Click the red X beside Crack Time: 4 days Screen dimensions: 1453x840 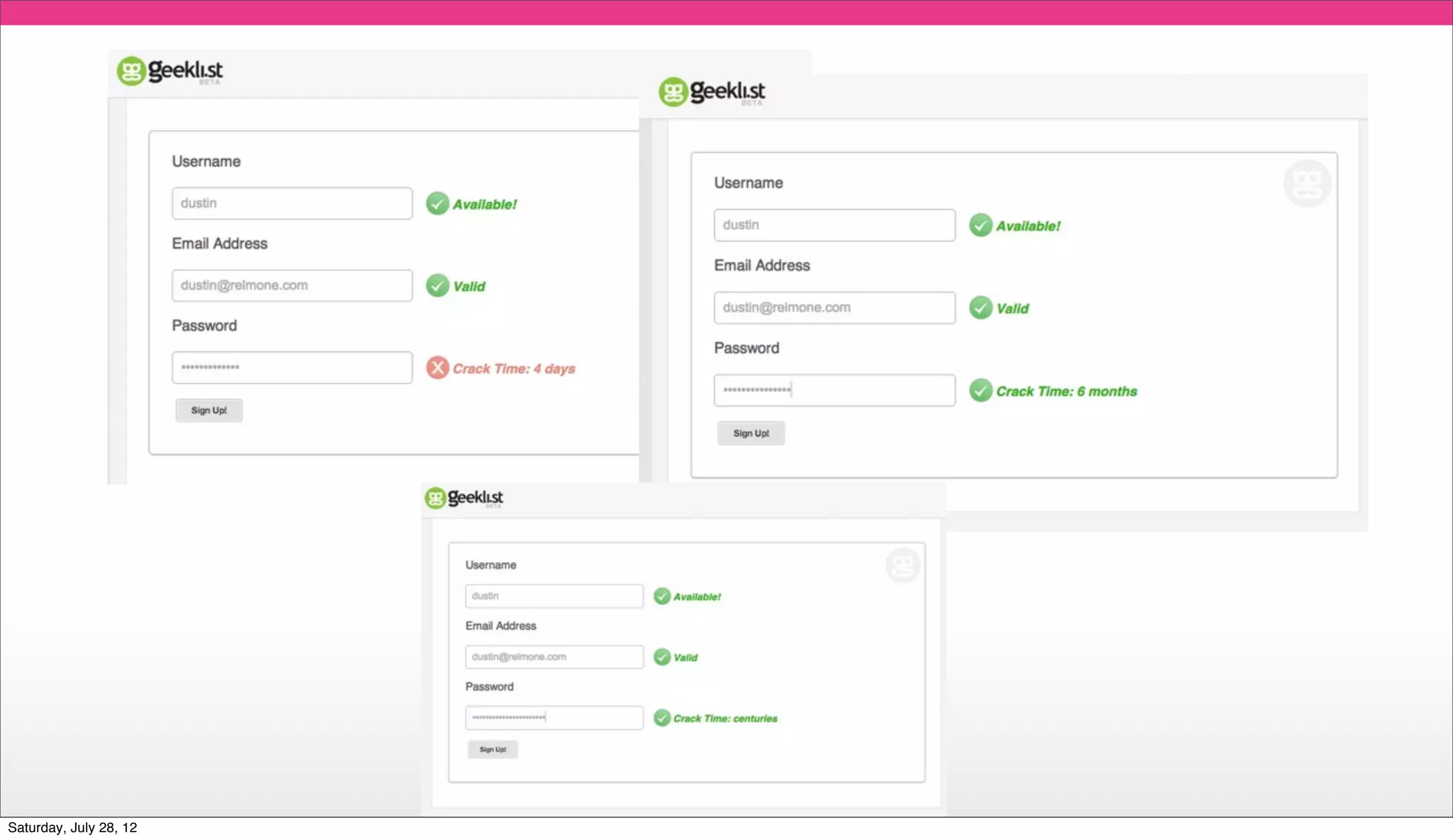coord(437,367)
